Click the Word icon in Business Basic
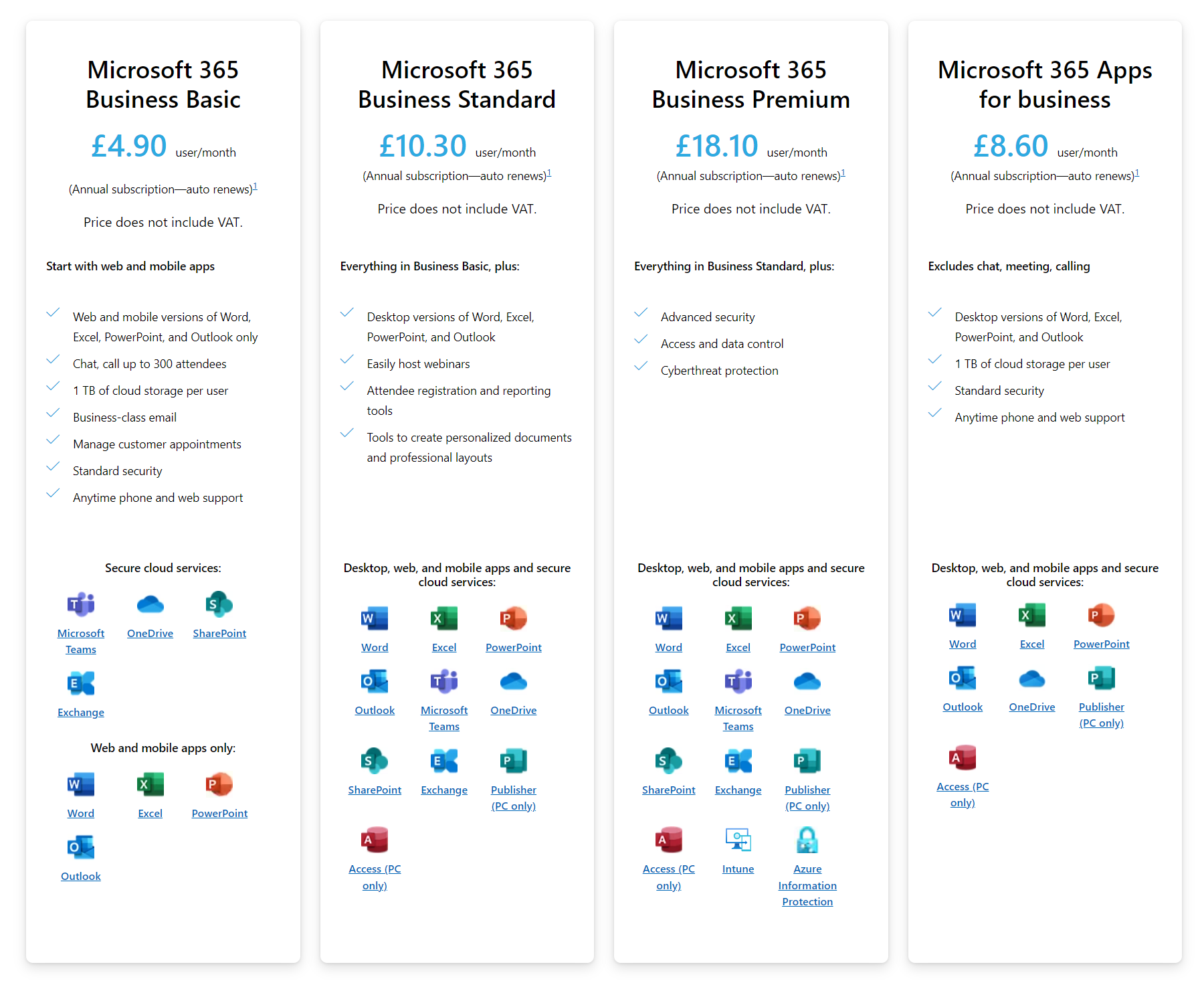 tap(81, 785)
